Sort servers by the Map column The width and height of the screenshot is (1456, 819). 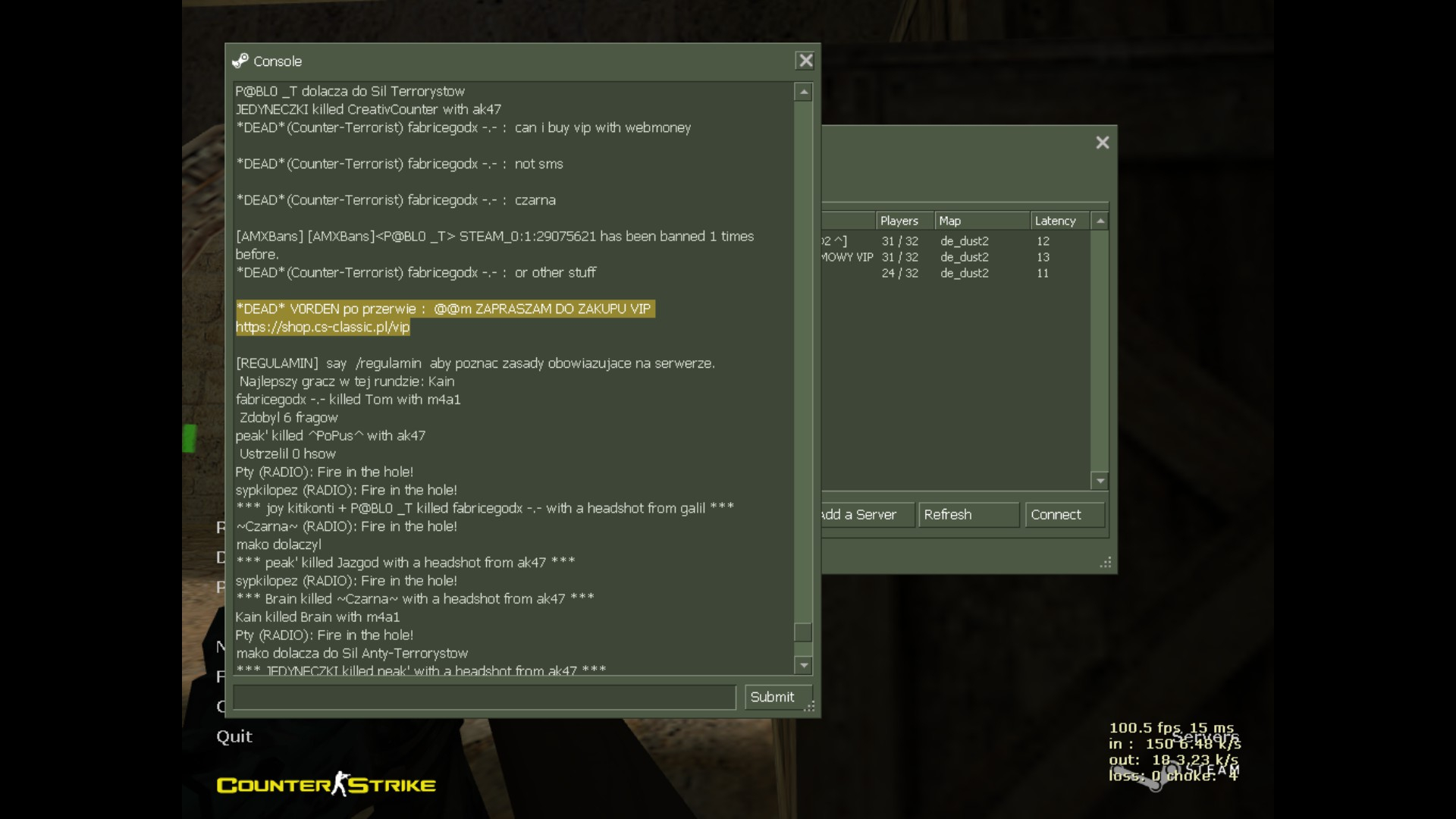click(x=981, y=221)
